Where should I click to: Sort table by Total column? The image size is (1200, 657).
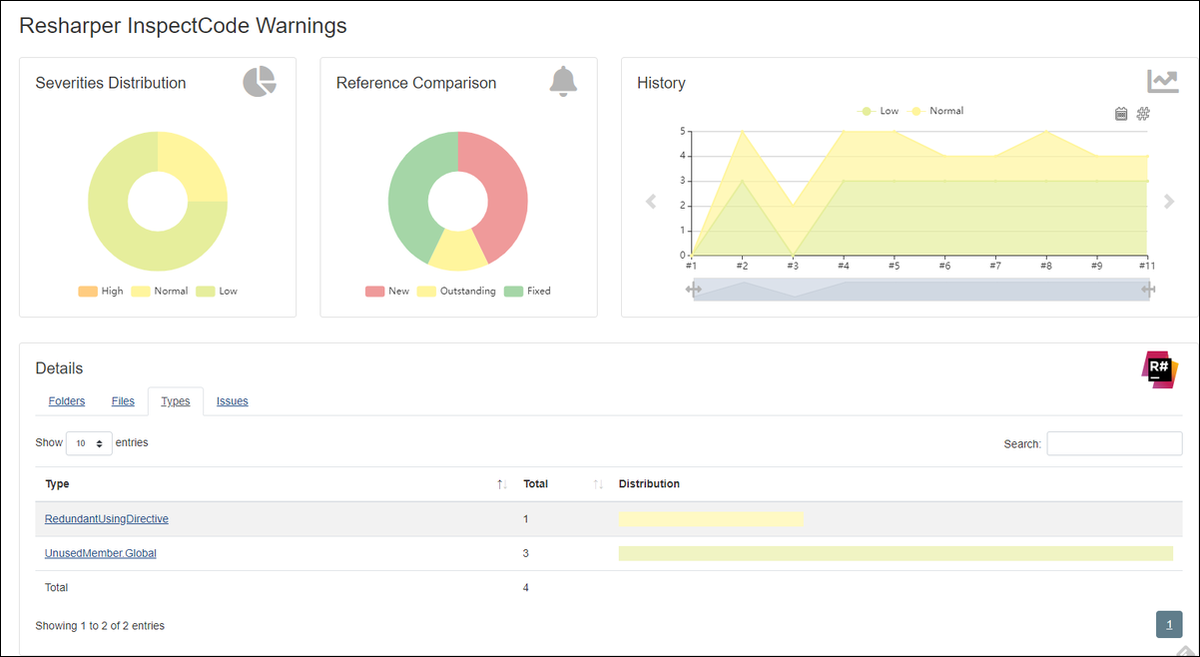pos(563,484)
